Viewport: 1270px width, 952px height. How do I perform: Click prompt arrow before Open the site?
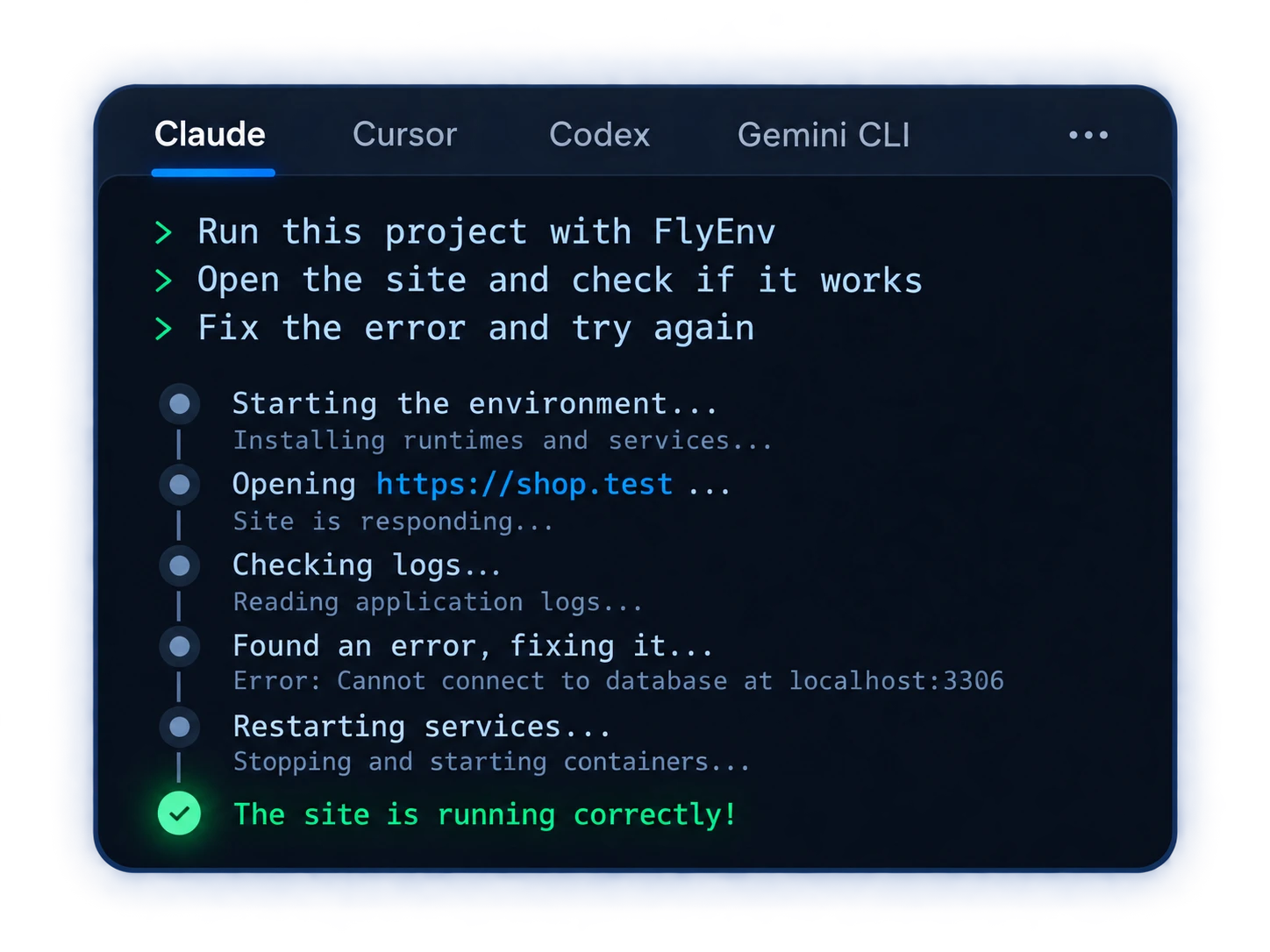pos(163,281)
